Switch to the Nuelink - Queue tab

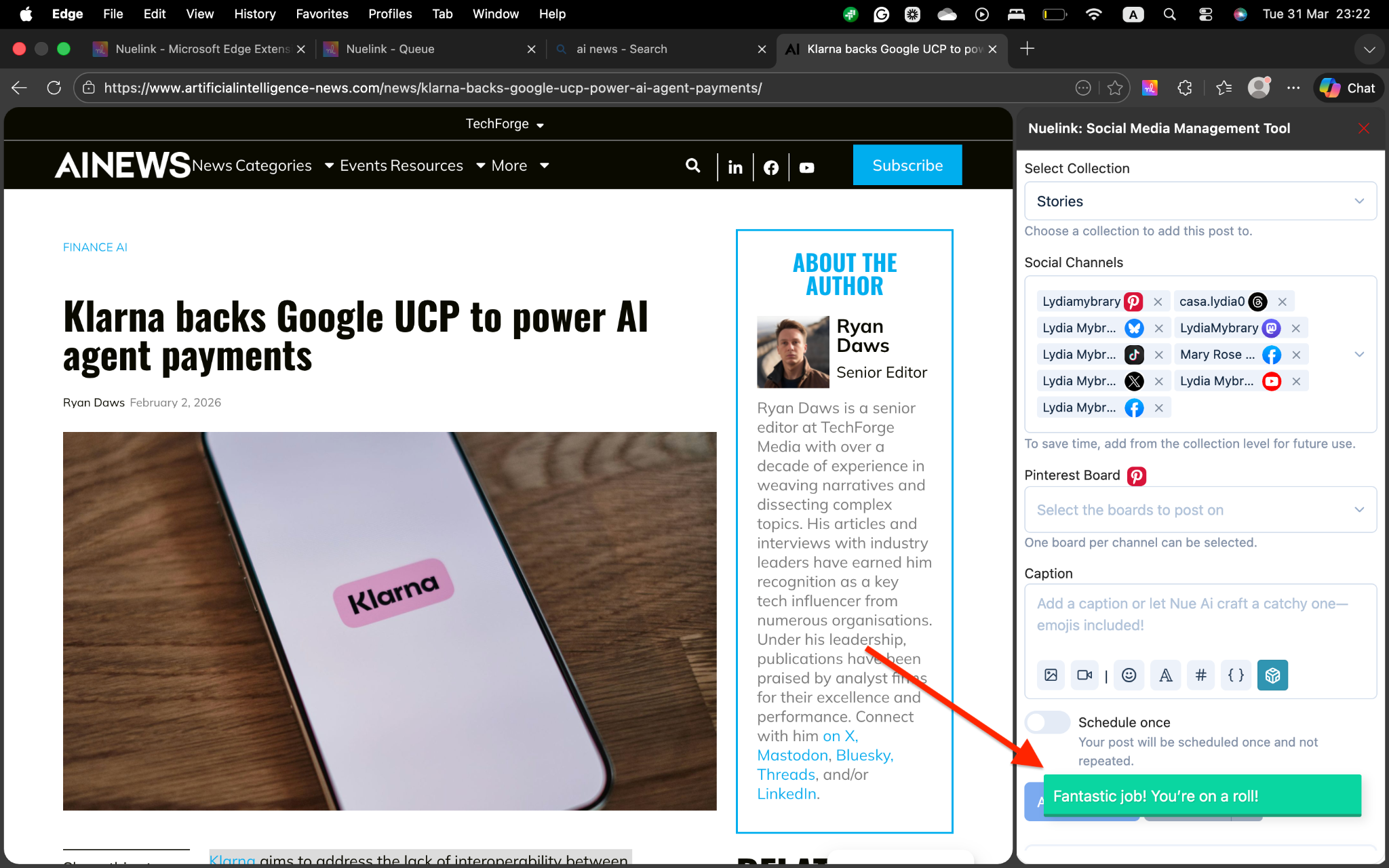click(390, 49)
